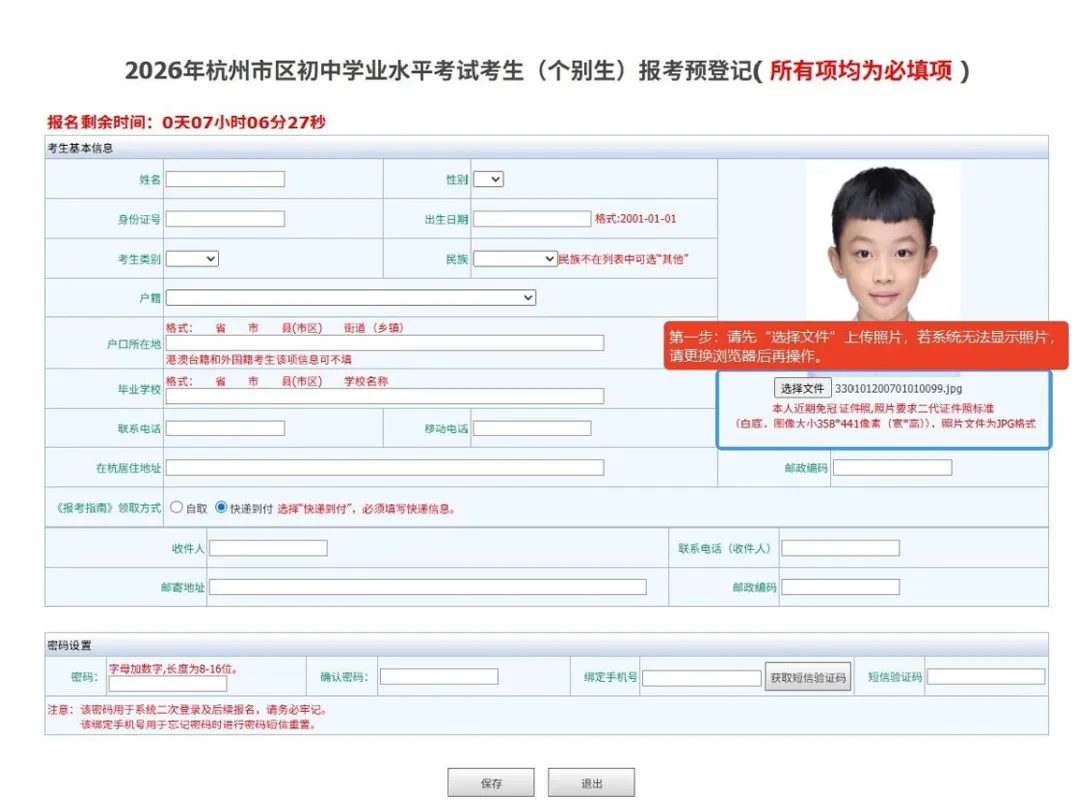
Task: Click the 毕业学校 graduation school field
Action: [x=385, y=395]
